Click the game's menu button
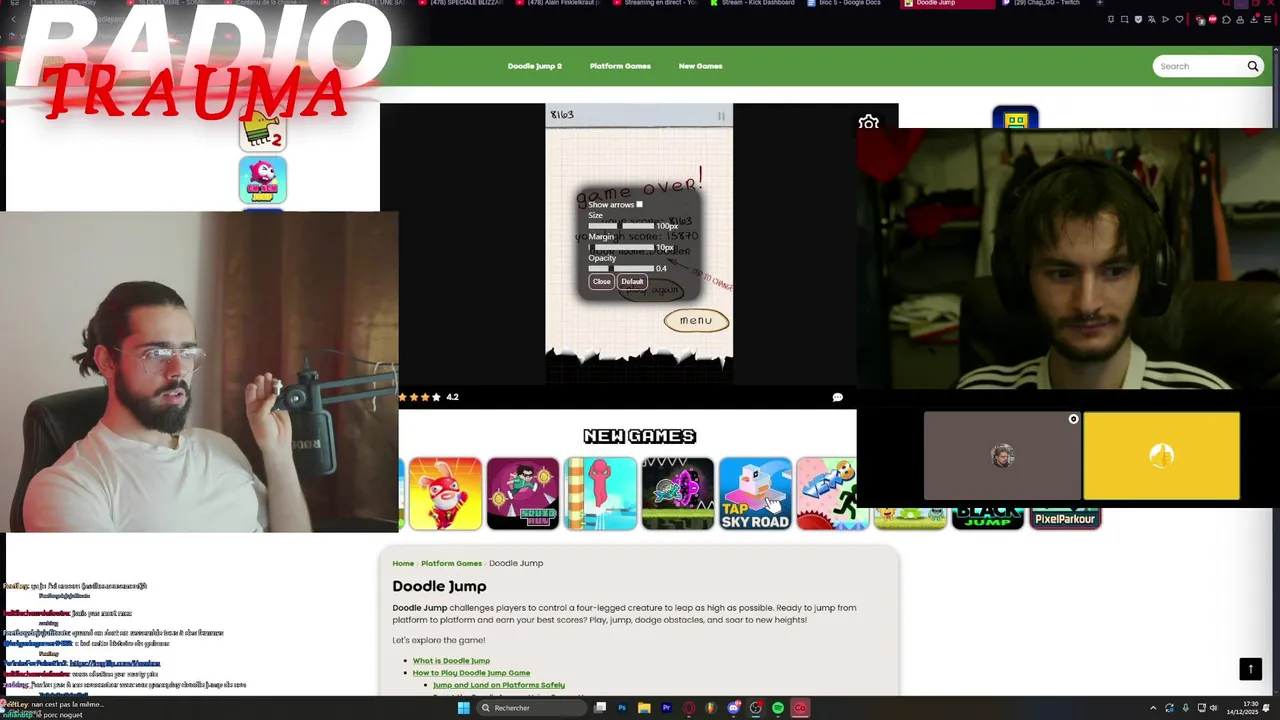This screenshot has width=1280, height=720. (696, 321)
